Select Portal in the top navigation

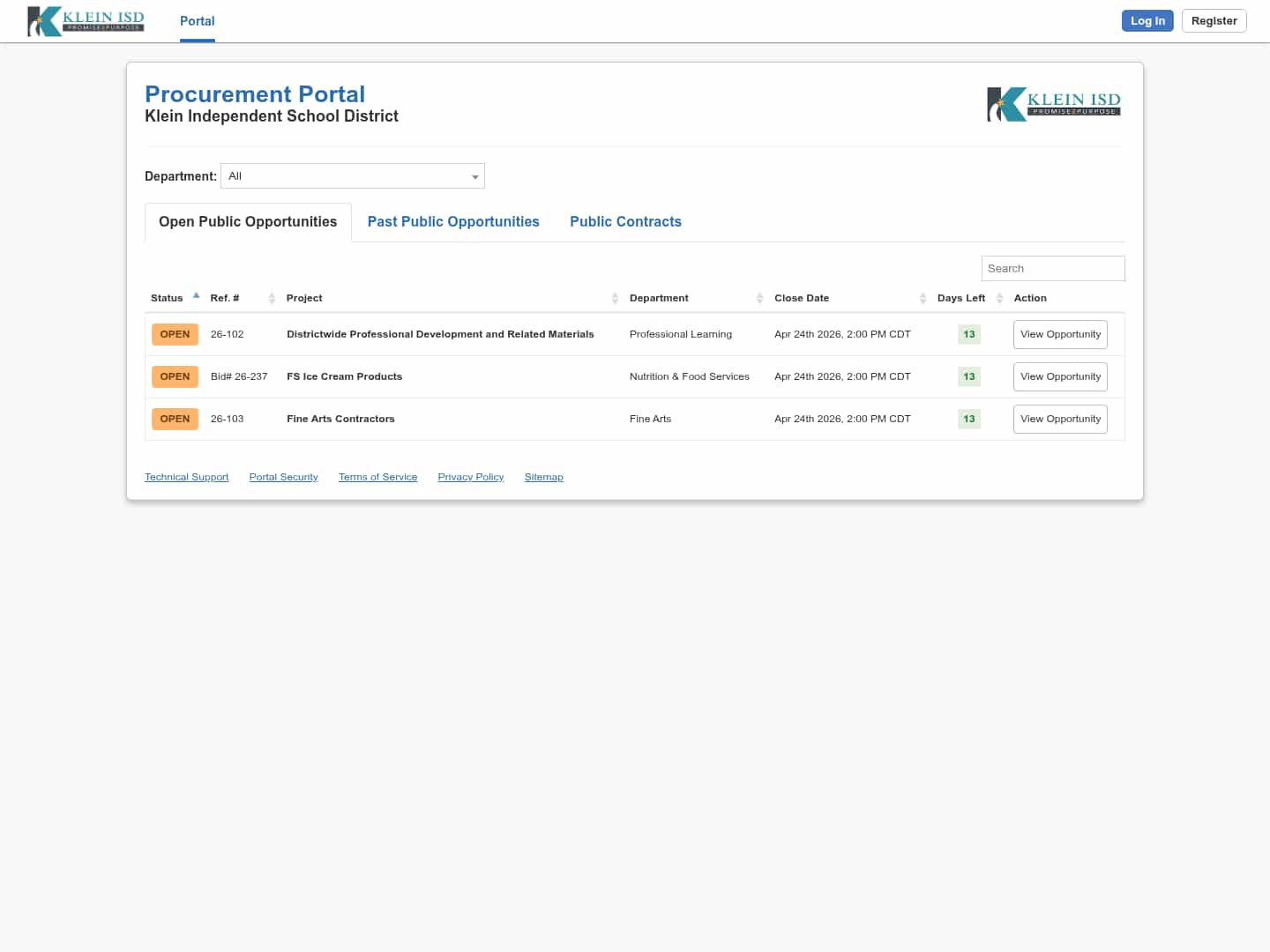[x=197, y=21]
